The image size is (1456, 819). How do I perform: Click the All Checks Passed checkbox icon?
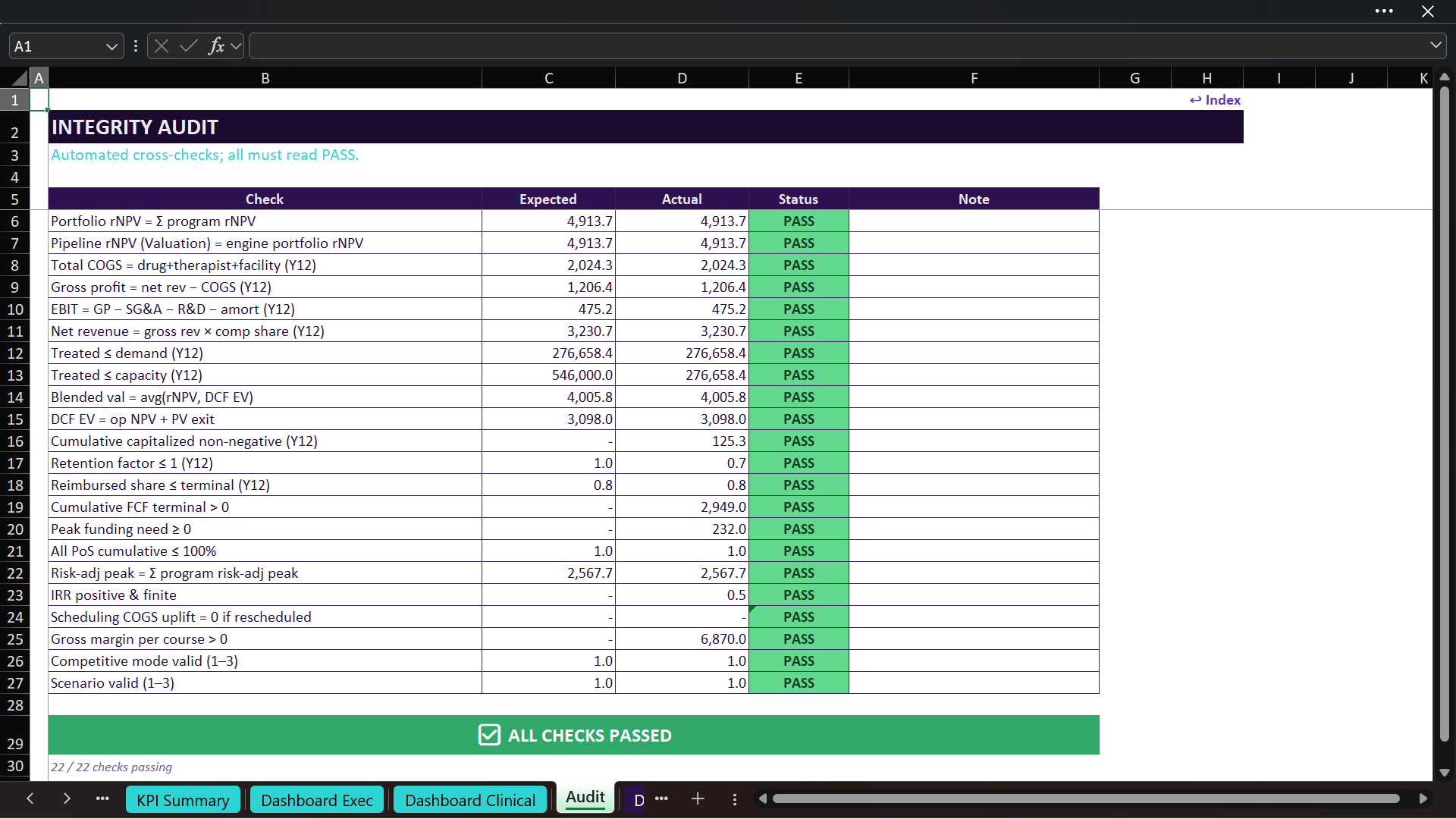(x=489, y=735)
